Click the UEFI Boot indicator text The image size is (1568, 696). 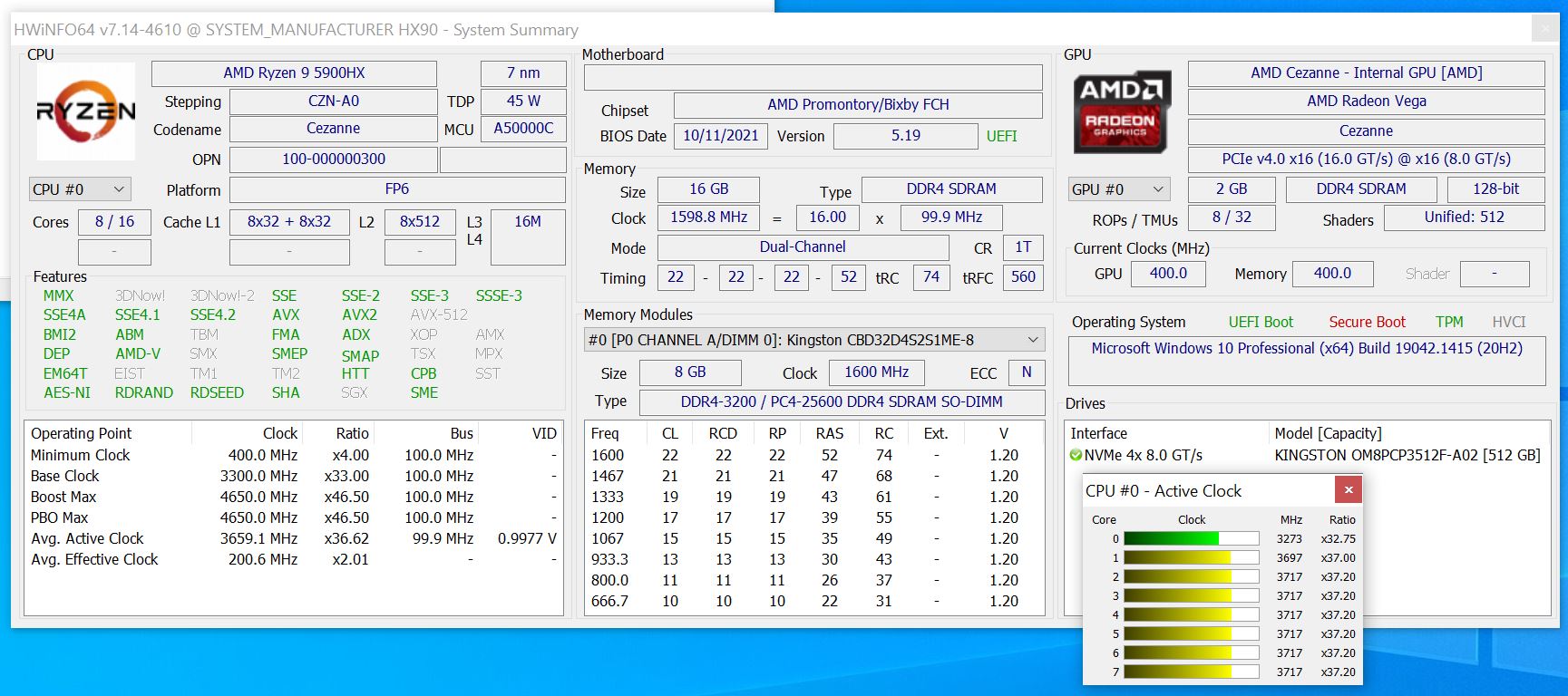(1261, 322)
